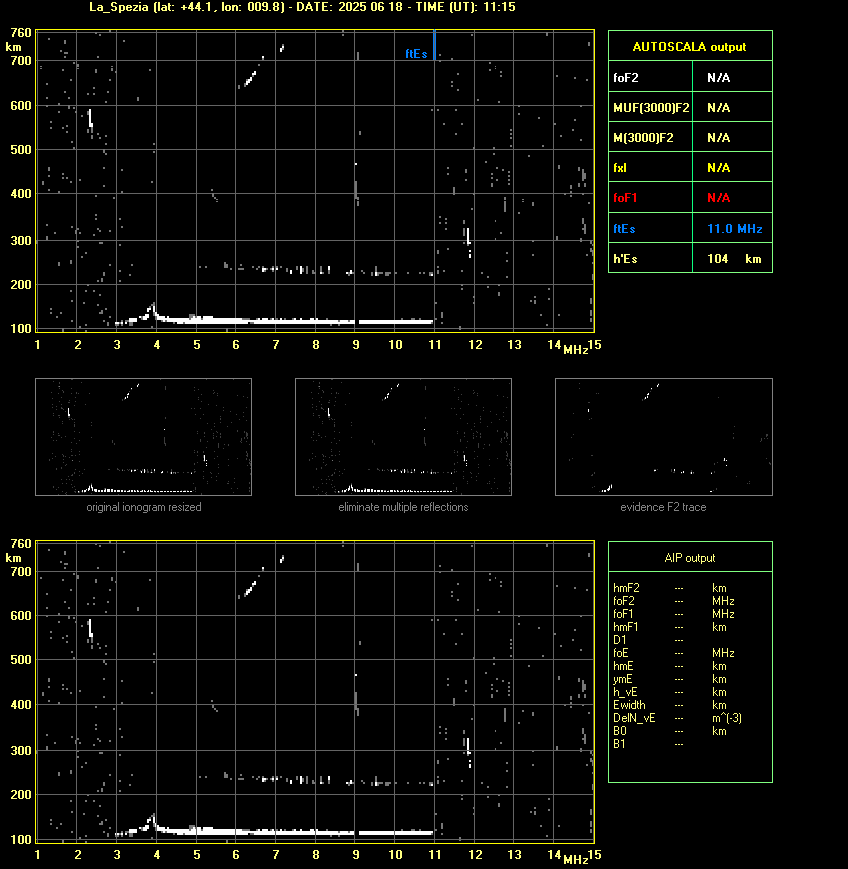
Task: Click the M(3000)F2 label
Action: point(643,137)
